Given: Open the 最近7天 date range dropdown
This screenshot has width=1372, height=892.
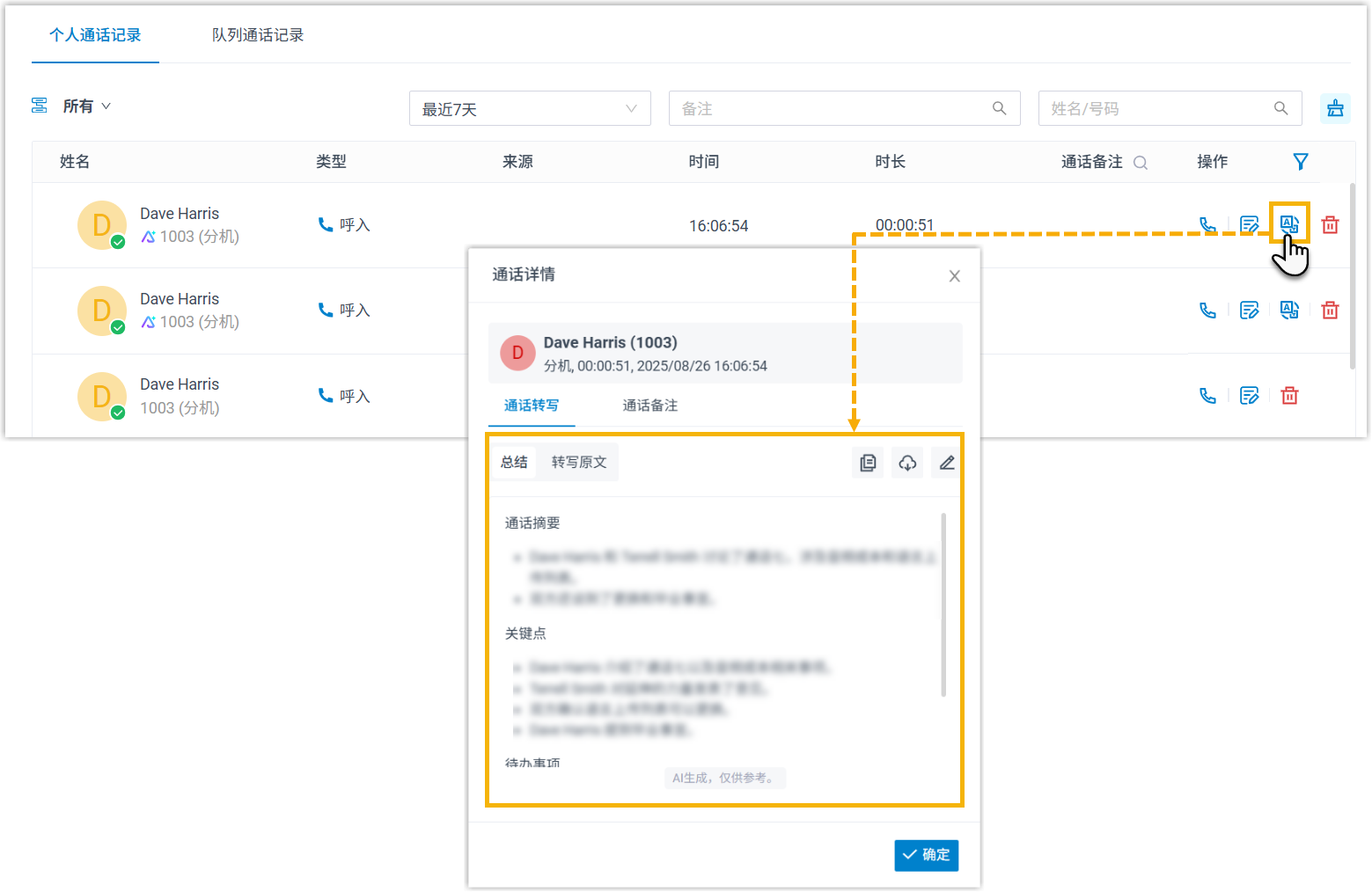Looking at the screenshot, I should pos(529,109).
